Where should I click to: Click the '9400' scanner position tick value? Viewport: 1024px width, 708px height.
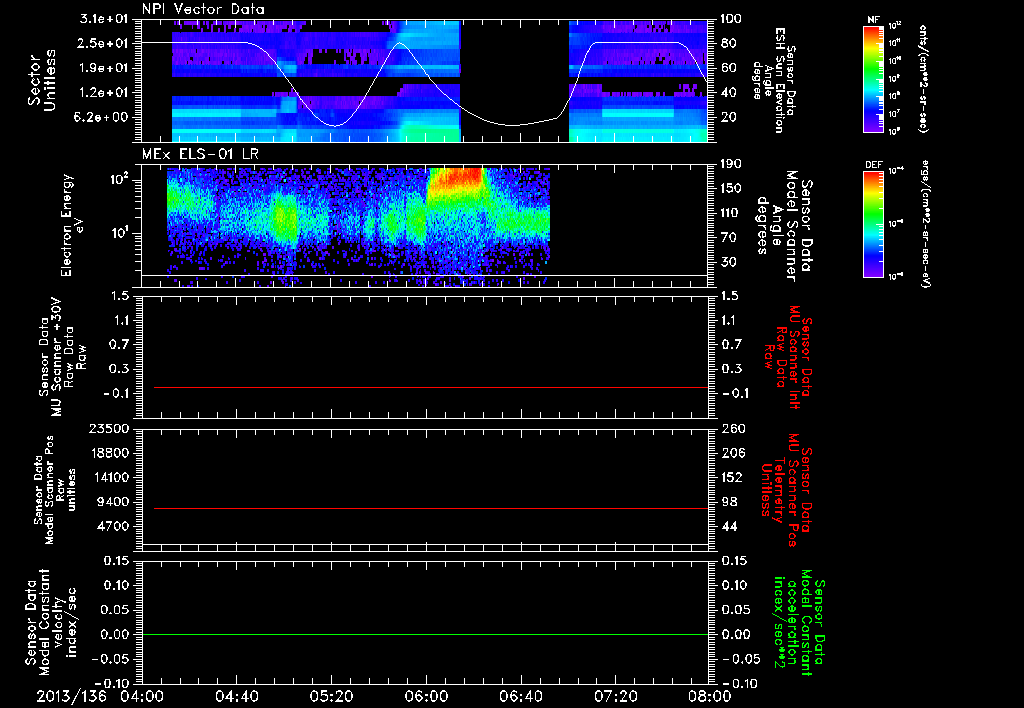pyautogui.click(x=114, y=502)
